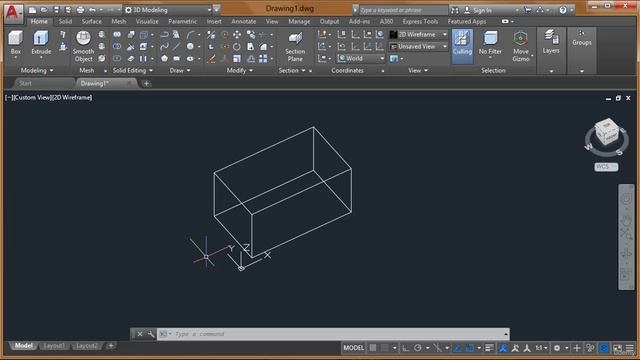Click the Help question mark icon
This screenshot has height=360, width=640.
[x=563, y=10]
